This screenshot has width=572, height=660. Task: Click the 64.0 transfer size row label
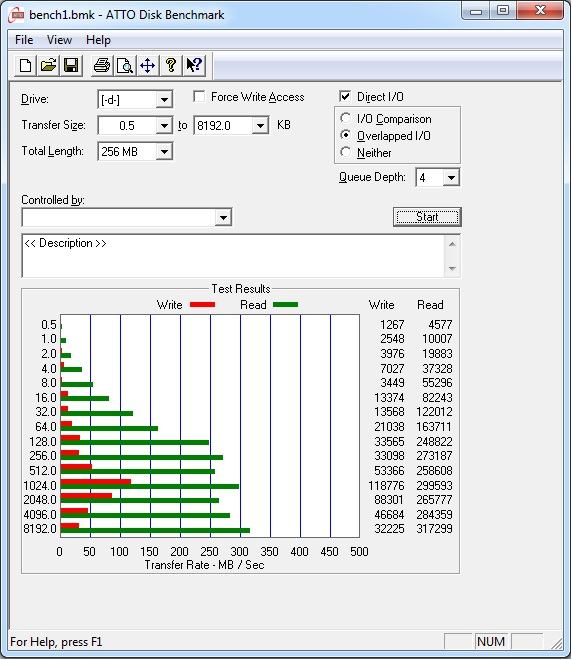pyautogui.click(x=45, y=427)
